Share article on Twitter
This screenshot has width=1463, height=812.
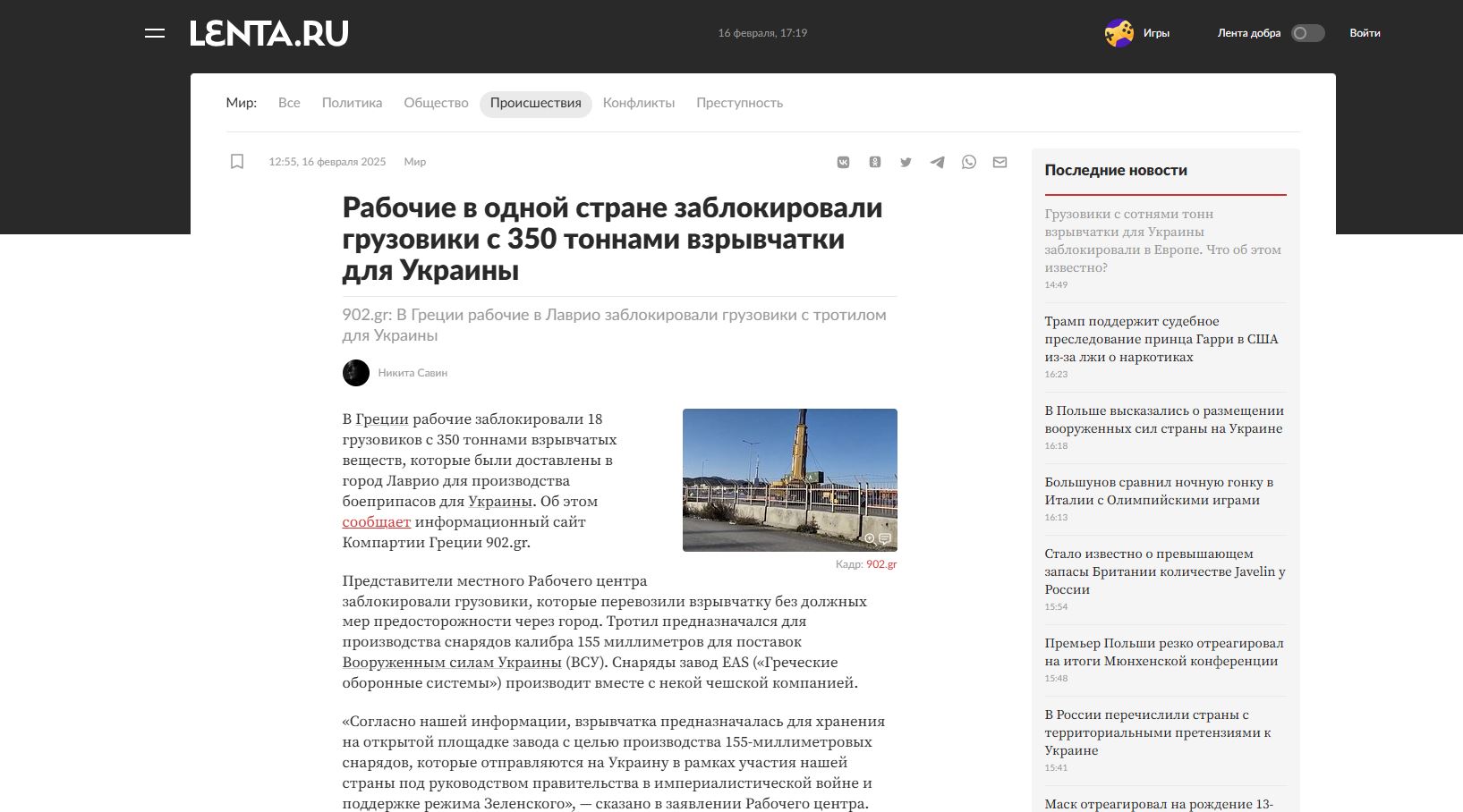click(x=906, y=162)
